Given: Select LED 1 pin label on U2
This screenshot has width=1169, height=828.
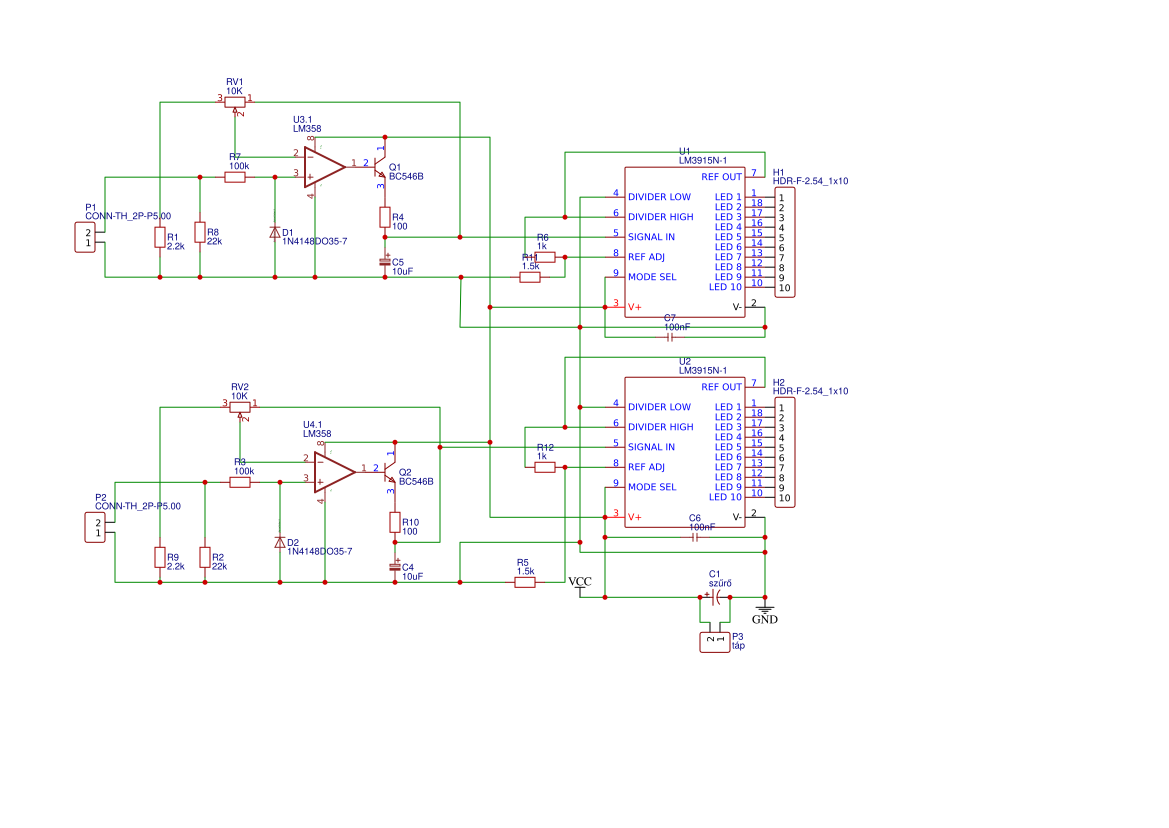Looking at the screenshot, I should pyautogui.click(x=728, y=407).
